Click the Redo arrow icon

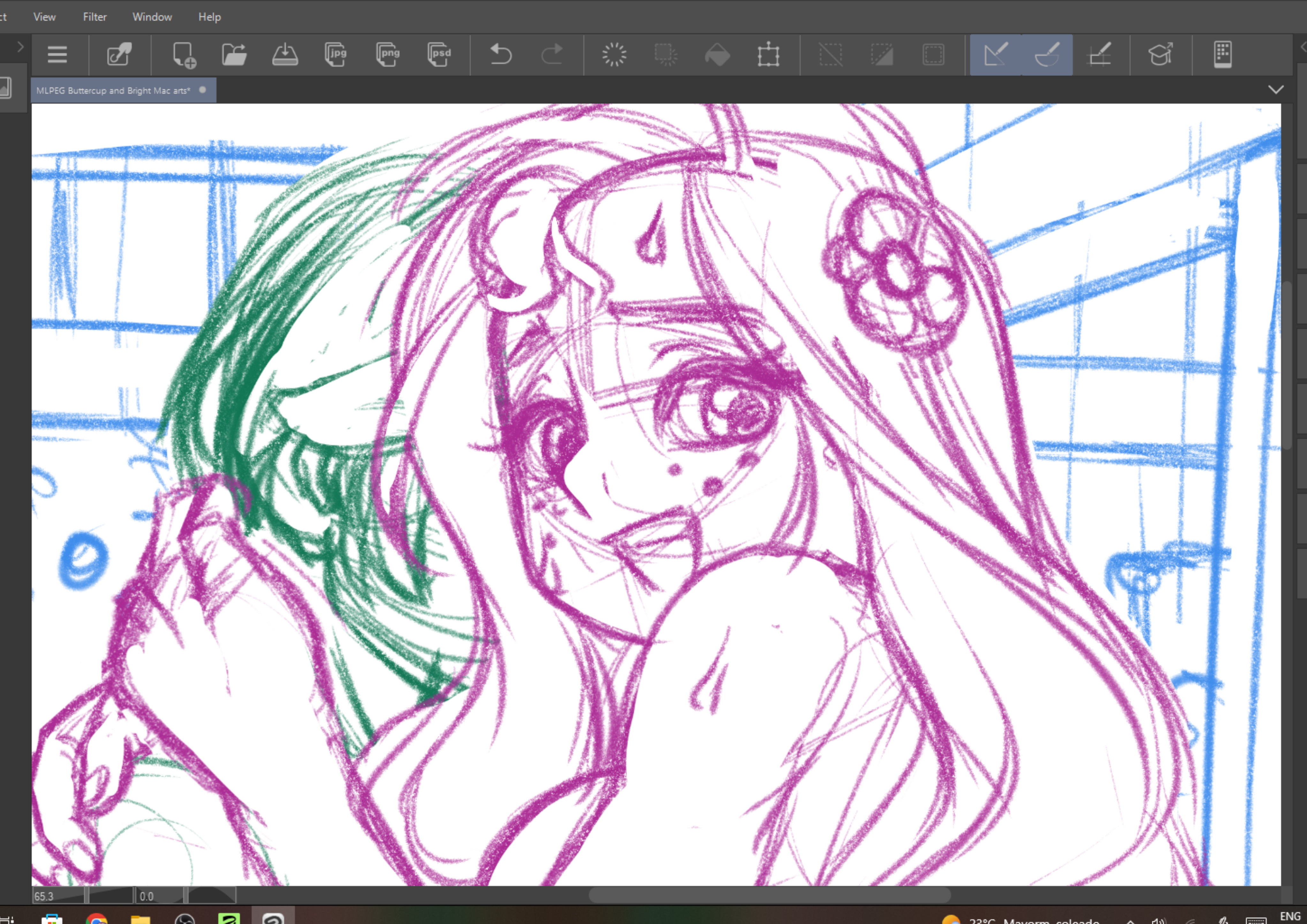click(x=551, y=55)
